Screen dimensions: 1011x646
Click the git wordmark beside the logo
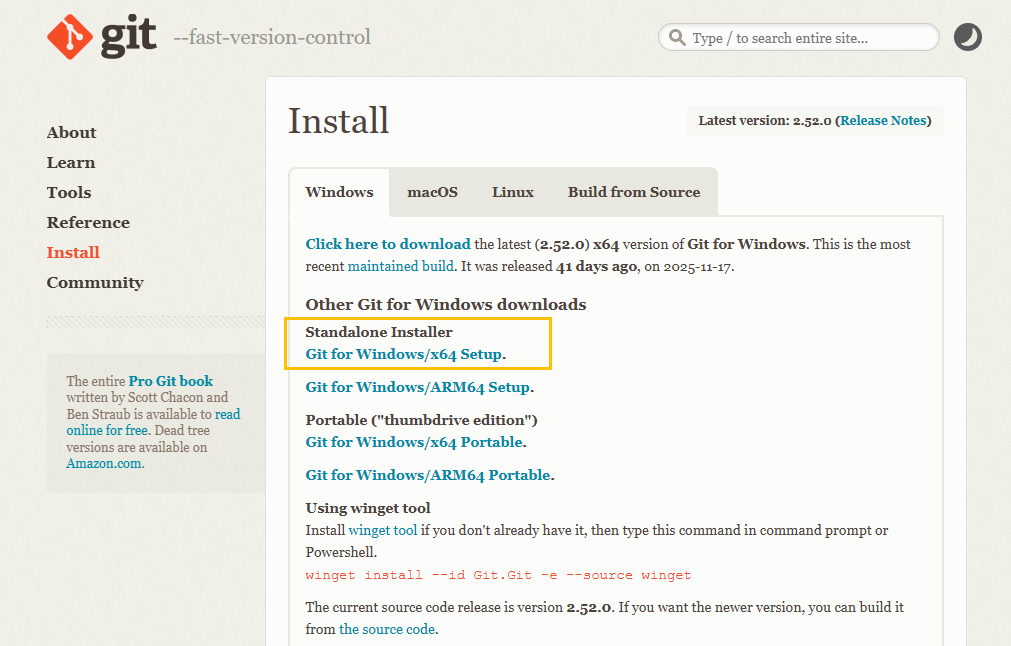128,37
